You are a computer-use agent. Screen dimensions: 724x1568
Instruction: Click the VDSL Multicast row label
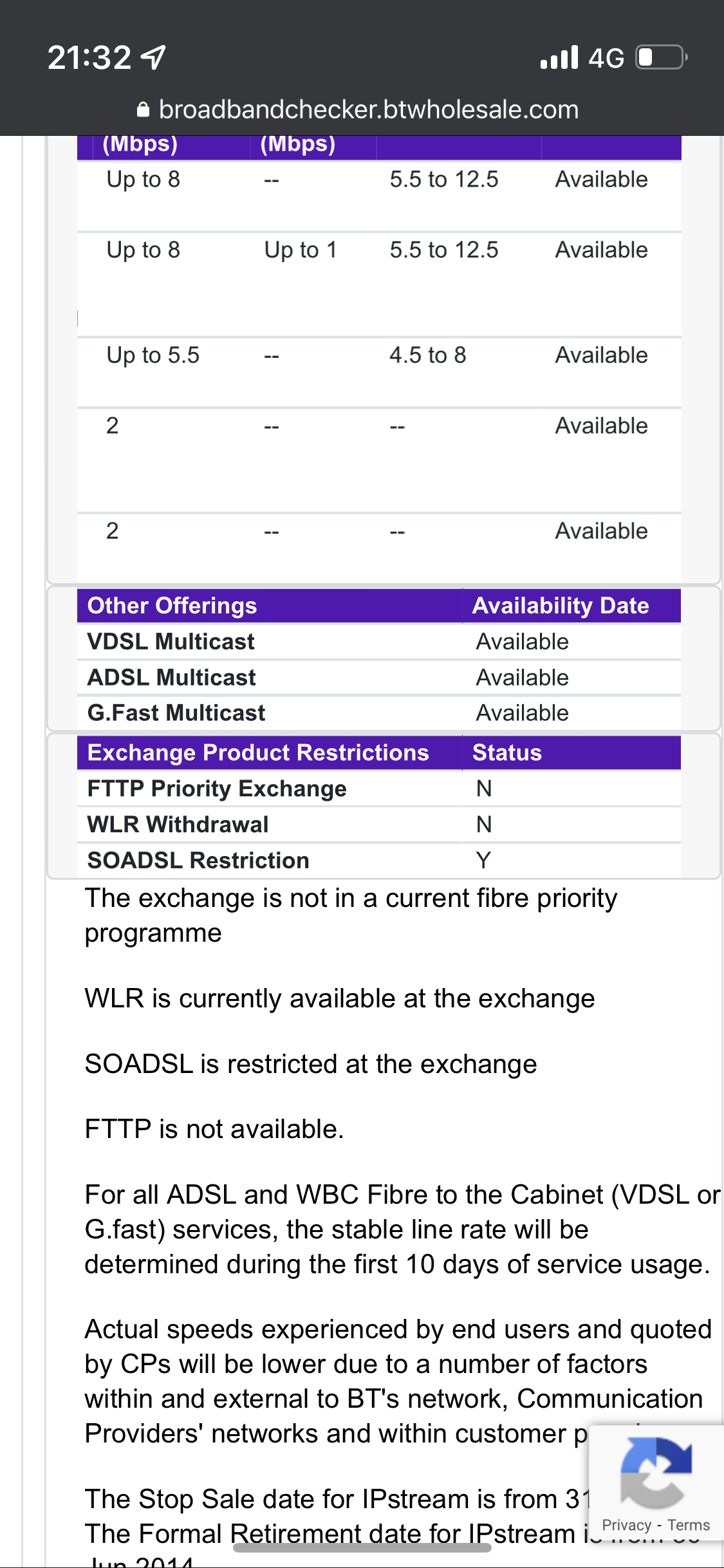coord(171,642)
